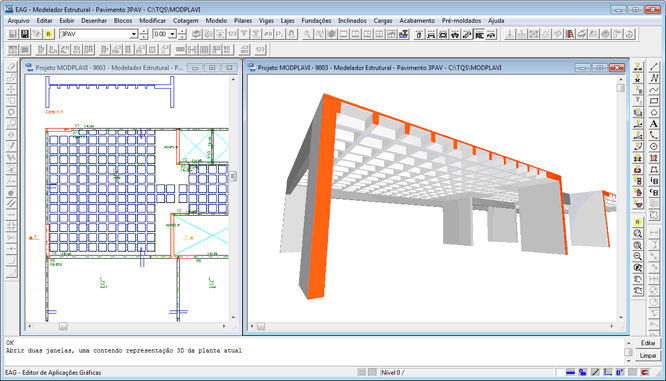Click the Editar button beside message panel
Viewport: 666px width, 381px height.
coord(648,343)
